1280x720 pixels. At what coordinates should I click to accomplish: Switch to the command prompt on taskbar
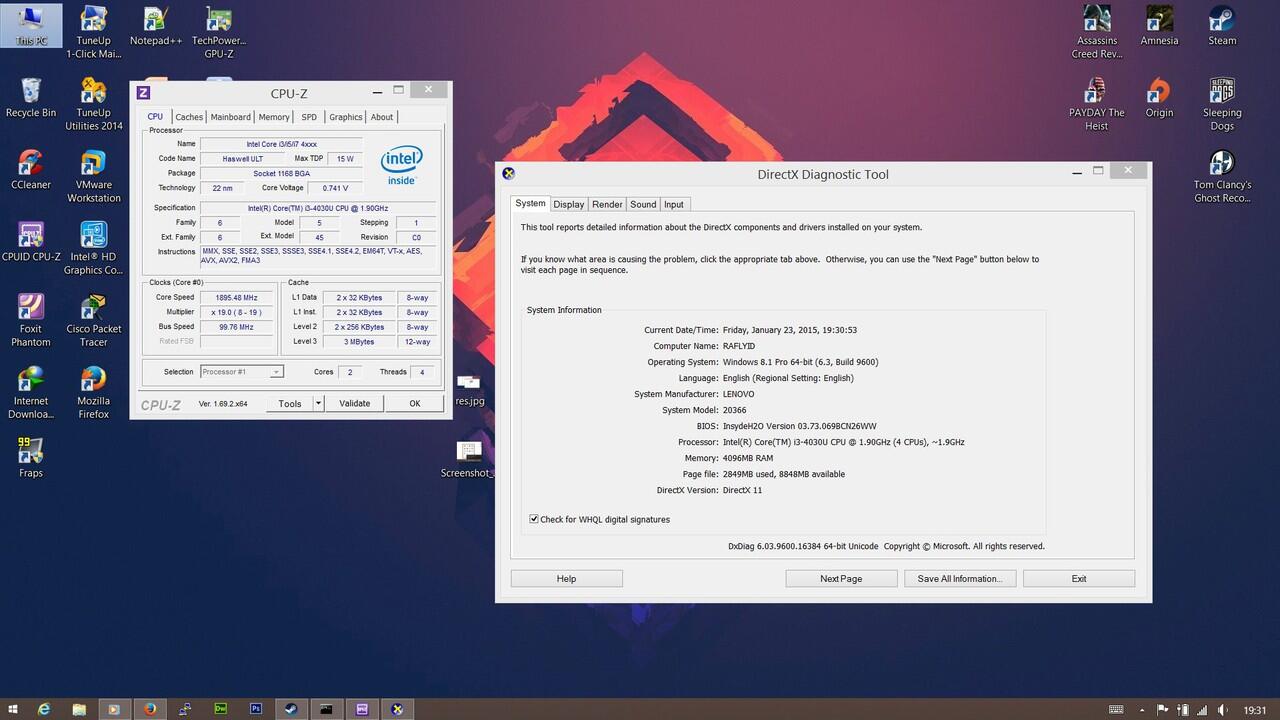(x=326, y=709)
